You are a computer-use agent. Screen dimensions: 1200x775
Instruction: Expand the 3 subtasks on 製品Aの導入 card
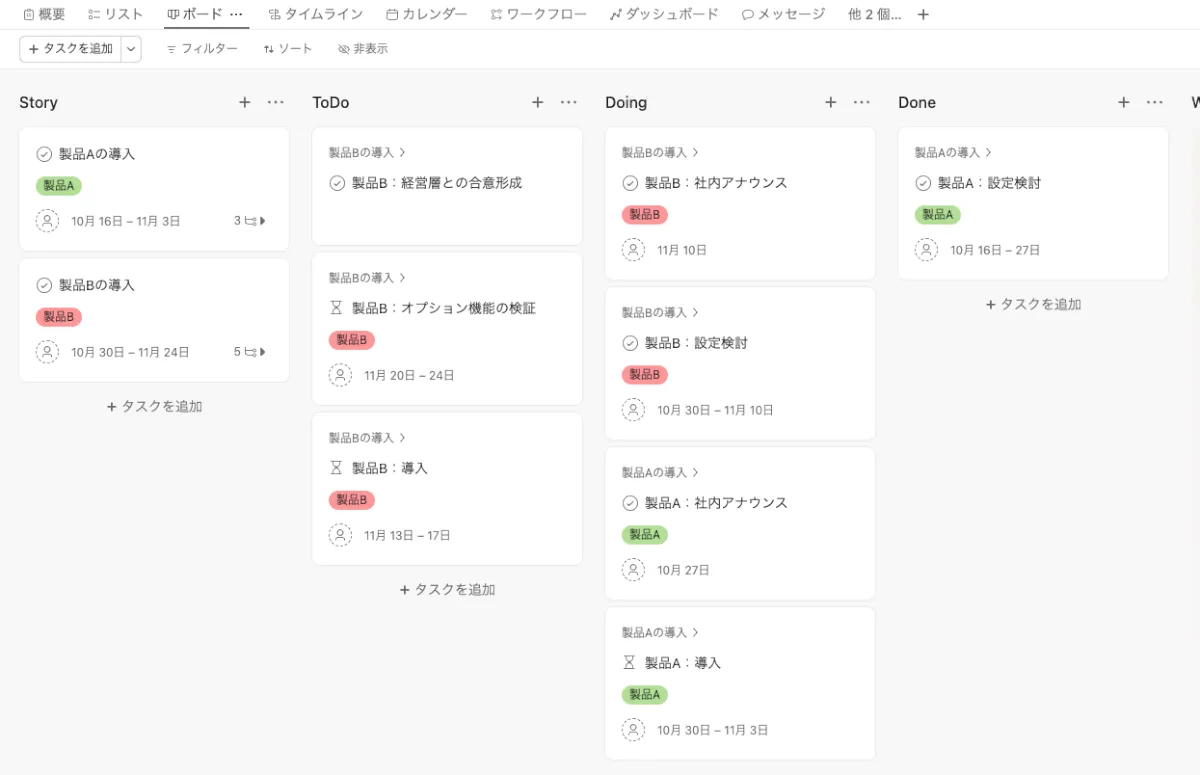pyautogui.click(x=250, y=221)
